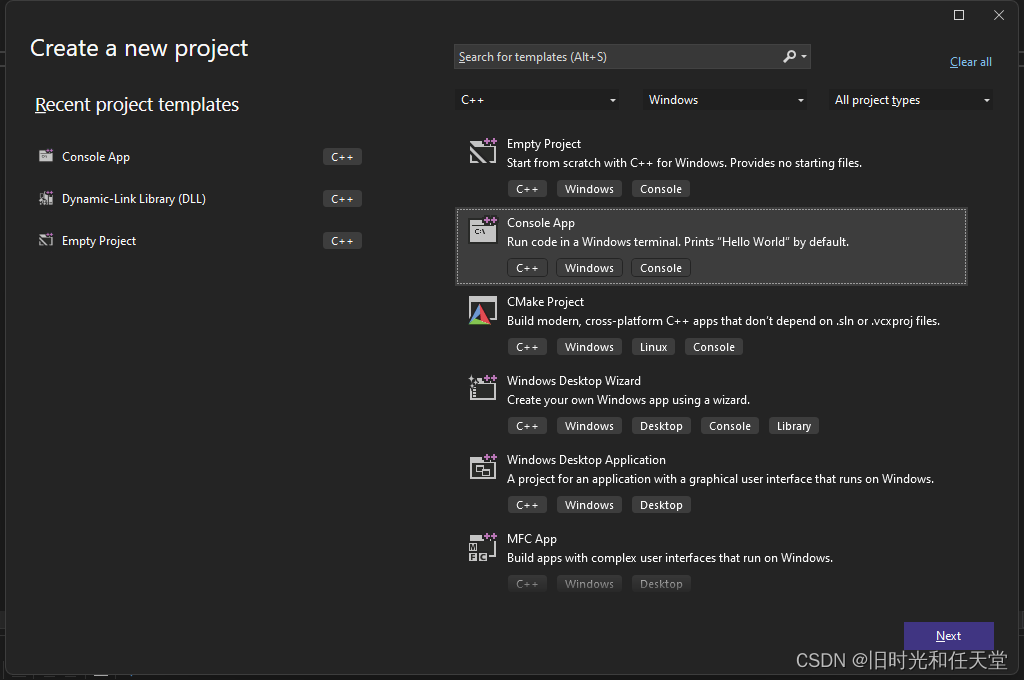Click Console tag under Console App template
The width and height of the screenshot is (1024, 680).
(661, 268)
